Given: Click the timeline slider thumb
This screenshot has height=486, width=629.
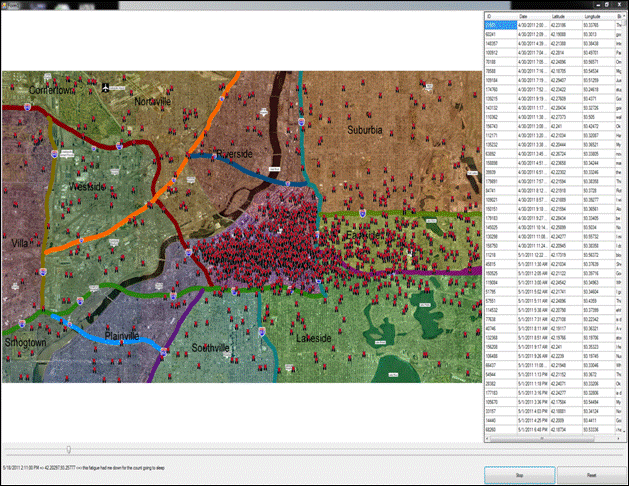Looking at the screenshot, I should pos(68,449).
